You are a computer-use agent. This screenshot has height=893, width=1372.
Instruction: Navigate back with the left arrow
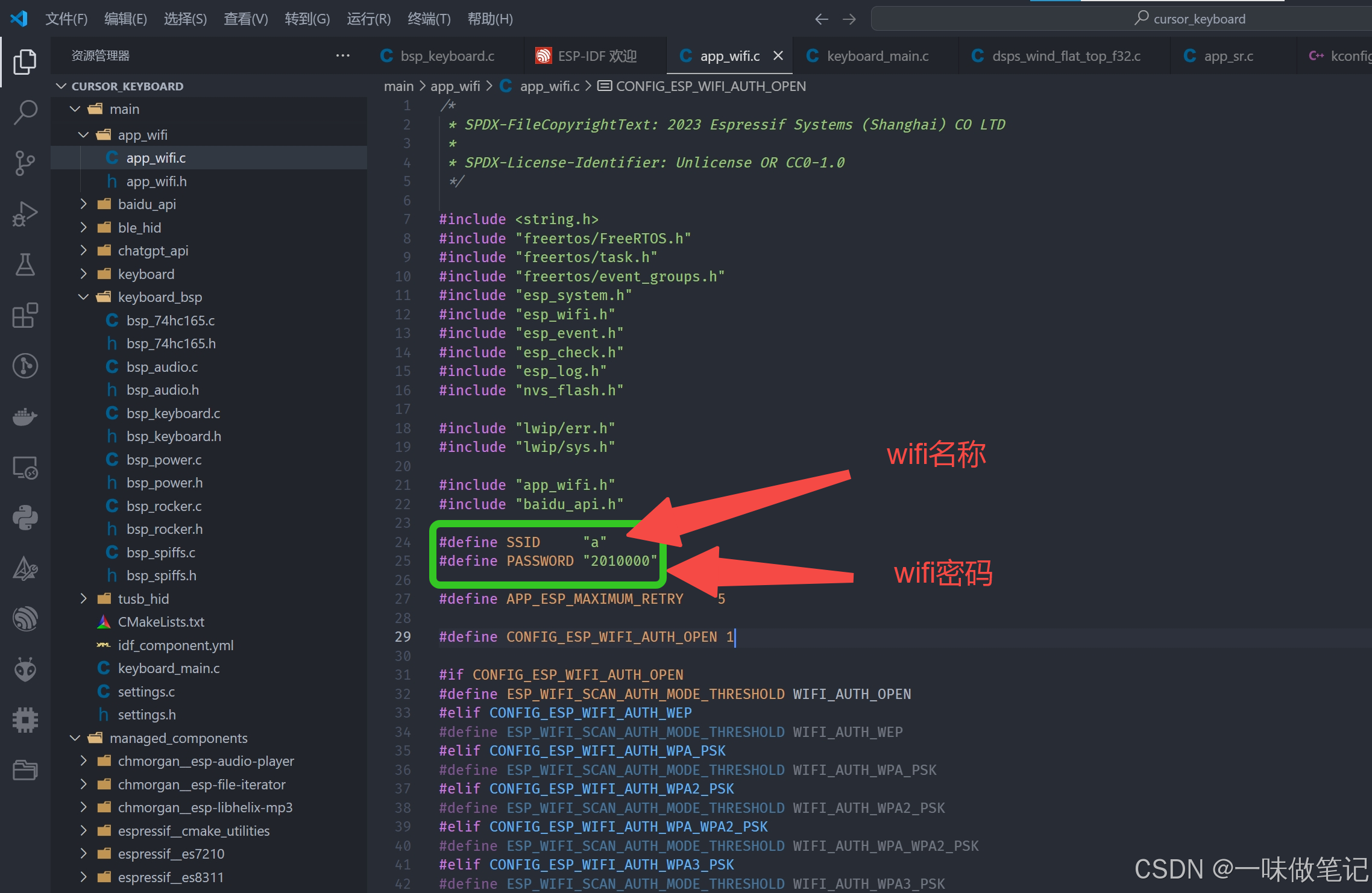pos(821,19)
